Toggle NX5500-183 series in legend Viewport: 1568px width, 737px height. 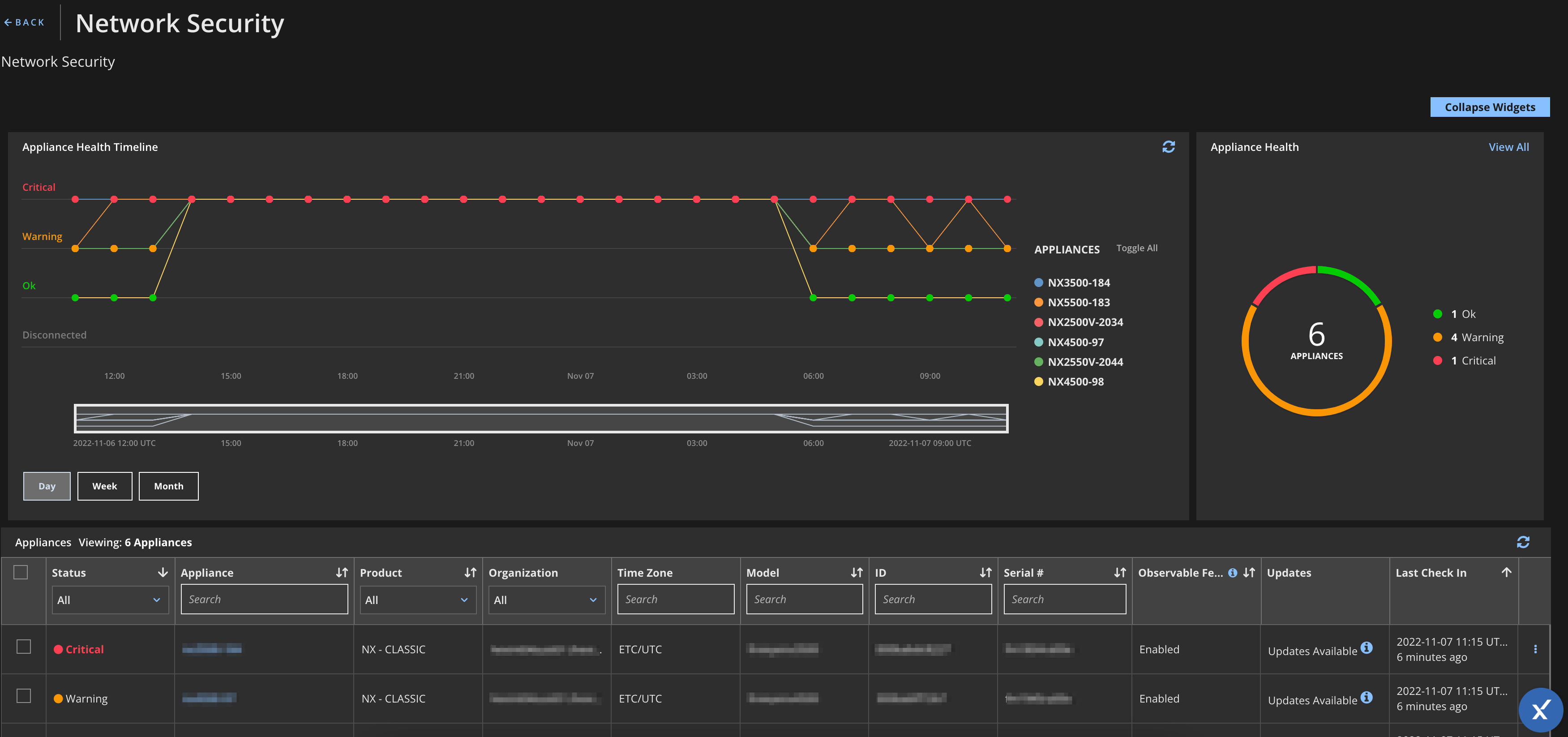(x=1072, y=303)
